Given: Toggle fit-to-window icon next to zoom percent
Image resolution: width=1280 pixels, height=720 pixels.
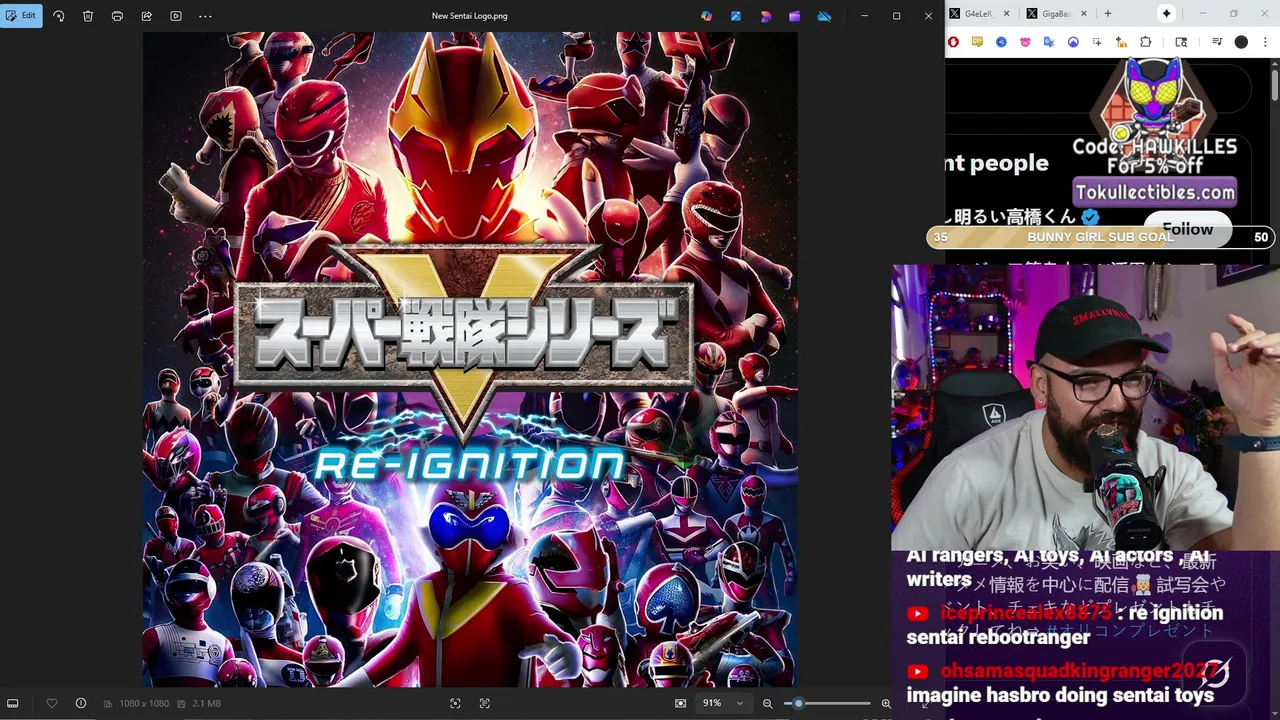Looking at the screenshot, I should tap(680, 703).
